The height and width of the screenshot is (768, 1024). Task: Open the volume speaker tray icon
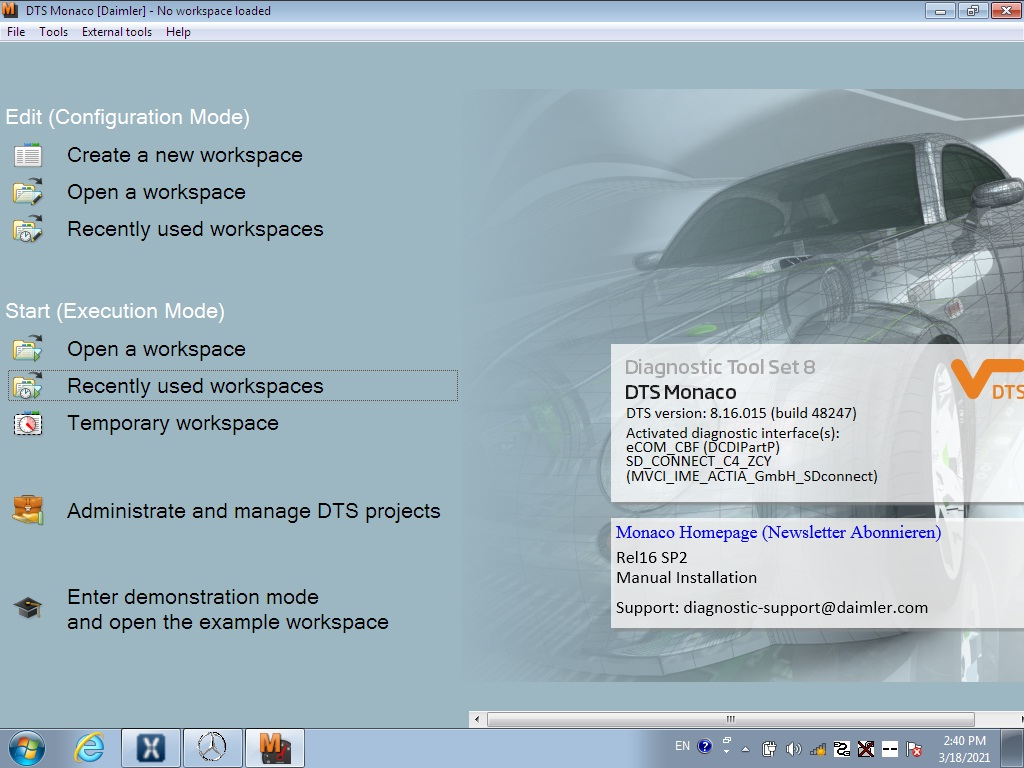(x=793, y=749)
